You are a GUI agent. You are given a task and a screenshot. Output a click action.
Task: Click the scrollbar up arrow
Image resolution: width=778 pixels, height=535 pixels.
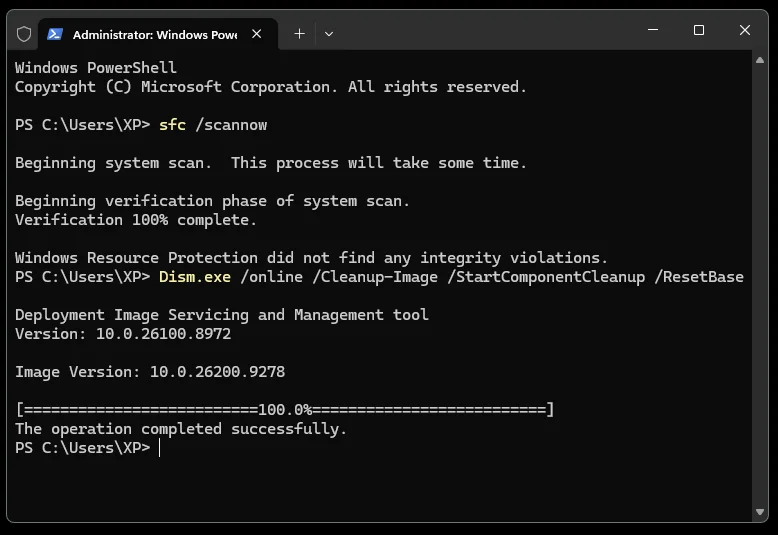point(760,60)
